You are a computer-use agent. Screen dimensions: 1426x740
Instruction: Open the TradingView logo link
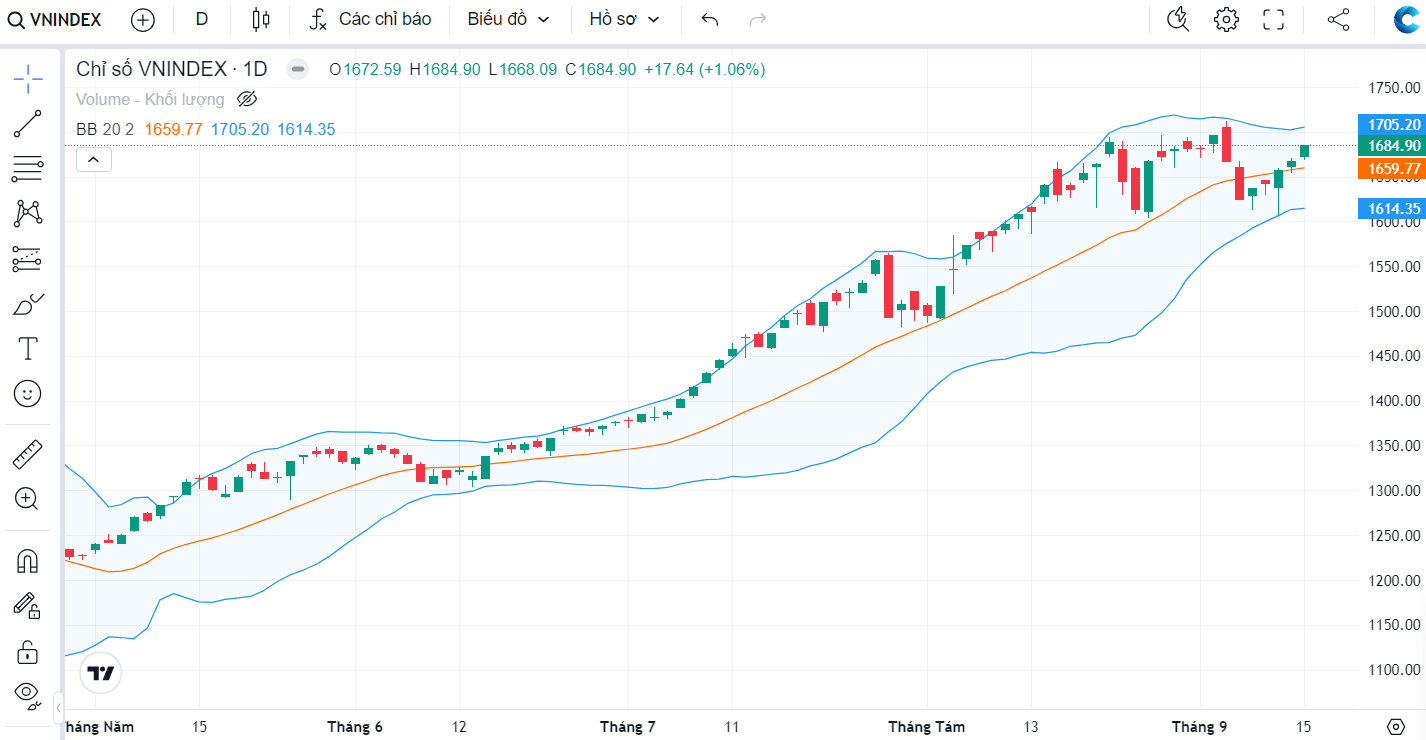(101, 673)
